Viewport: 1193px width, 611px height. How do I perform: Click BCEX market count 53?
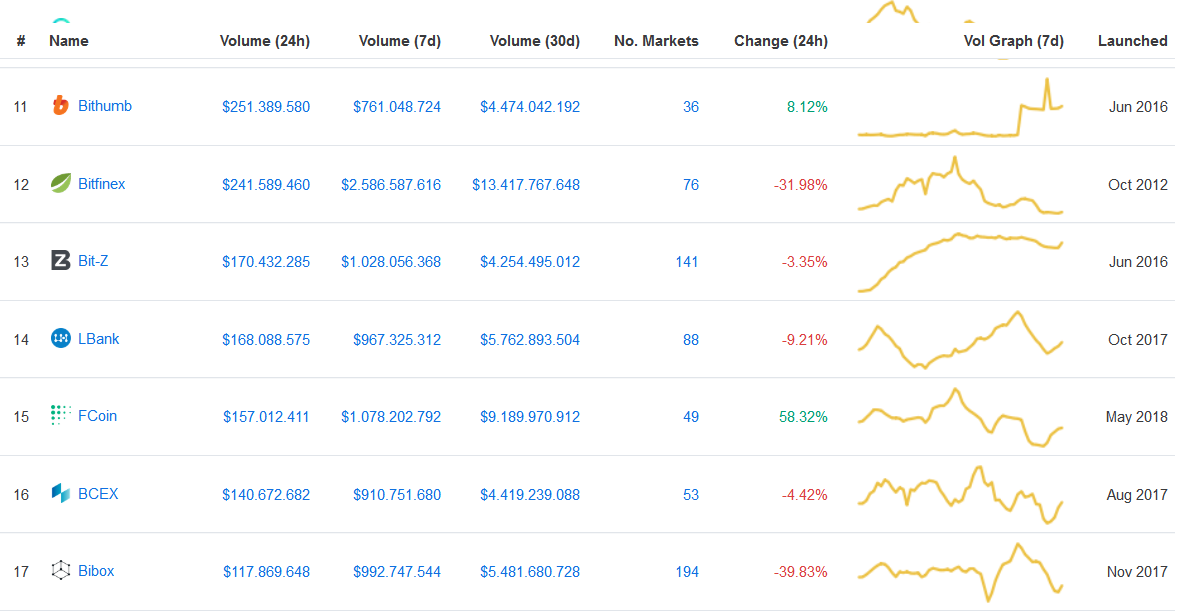(691, 495)
